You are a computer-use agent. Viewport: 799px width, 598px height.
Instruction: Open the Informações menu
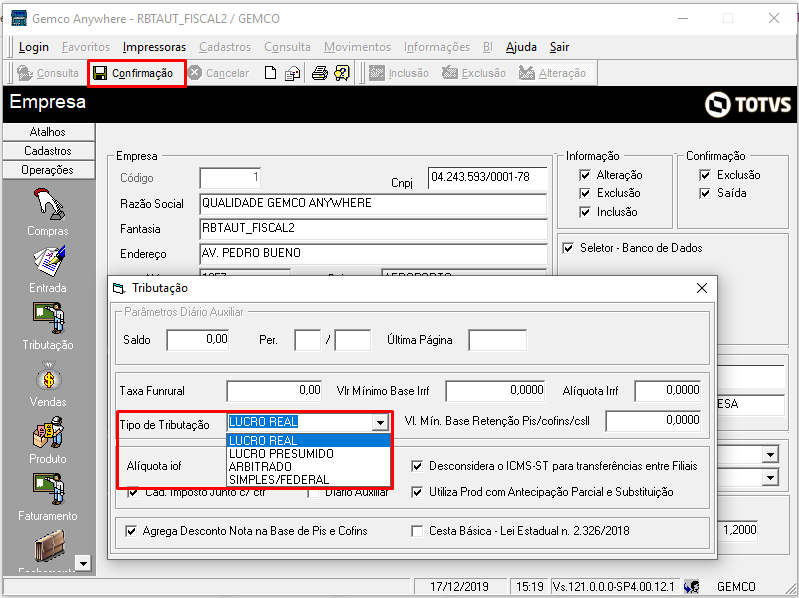point(437,47)
